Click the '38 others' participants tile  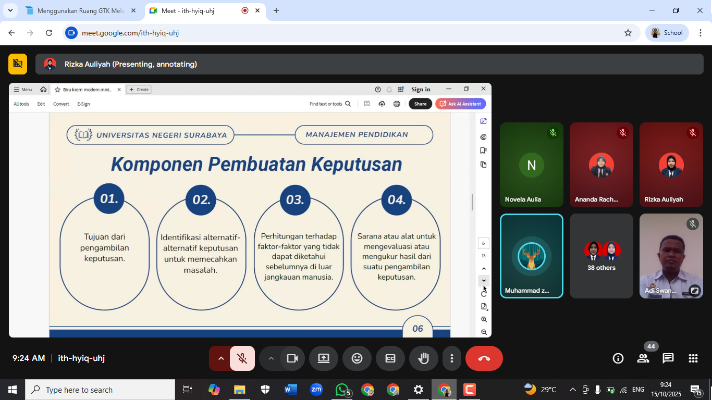pyautogui.click(x=601, y=256)
